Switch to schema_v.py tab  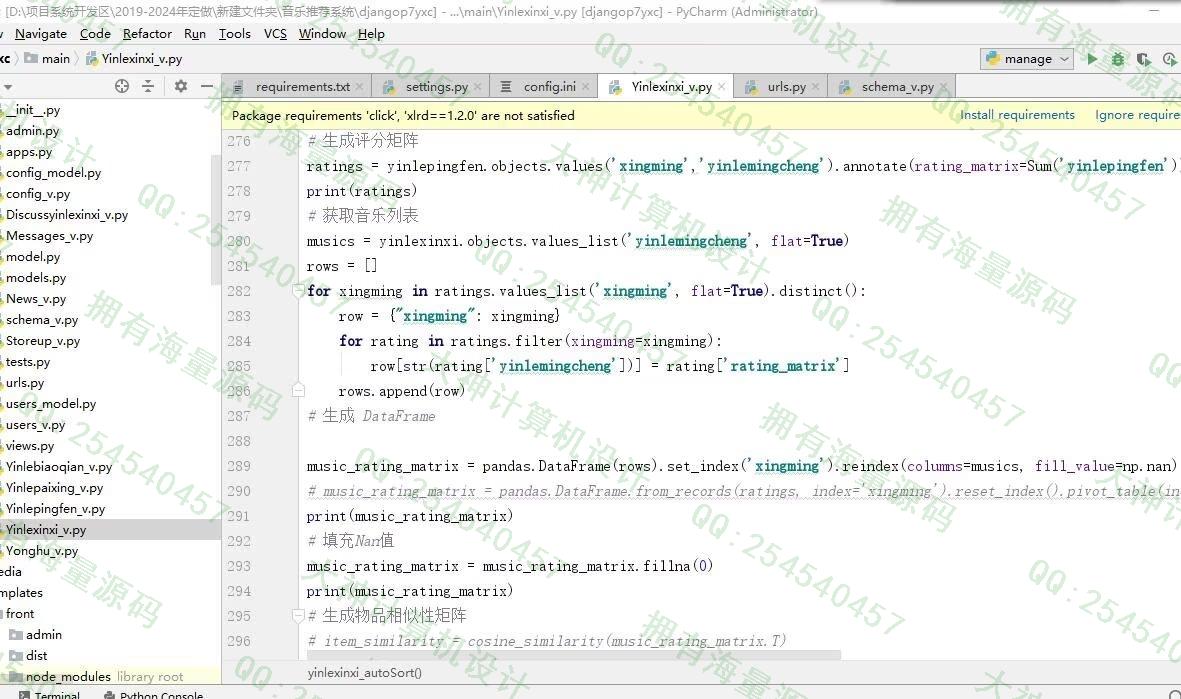[890, 87]
